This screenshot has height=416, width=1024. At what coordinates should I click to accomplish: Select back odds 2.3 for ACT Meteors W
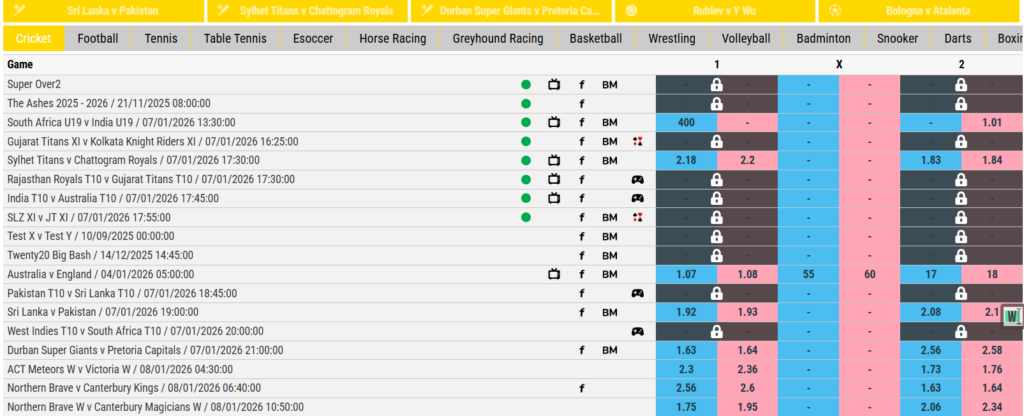click(x=686, y=369)
